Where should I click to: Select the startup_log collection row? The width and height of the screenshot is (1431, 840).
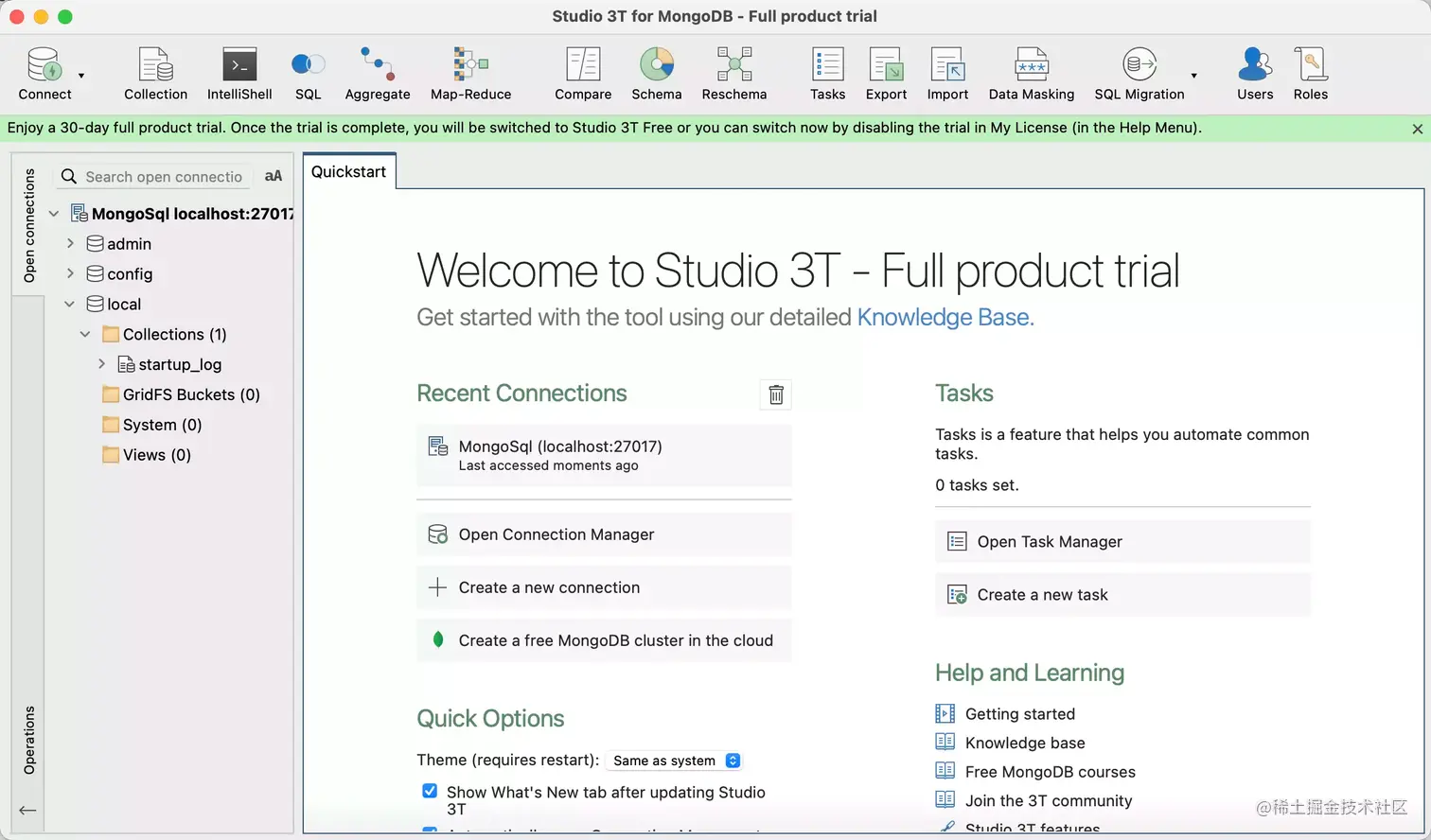click(x=169, y=364)
